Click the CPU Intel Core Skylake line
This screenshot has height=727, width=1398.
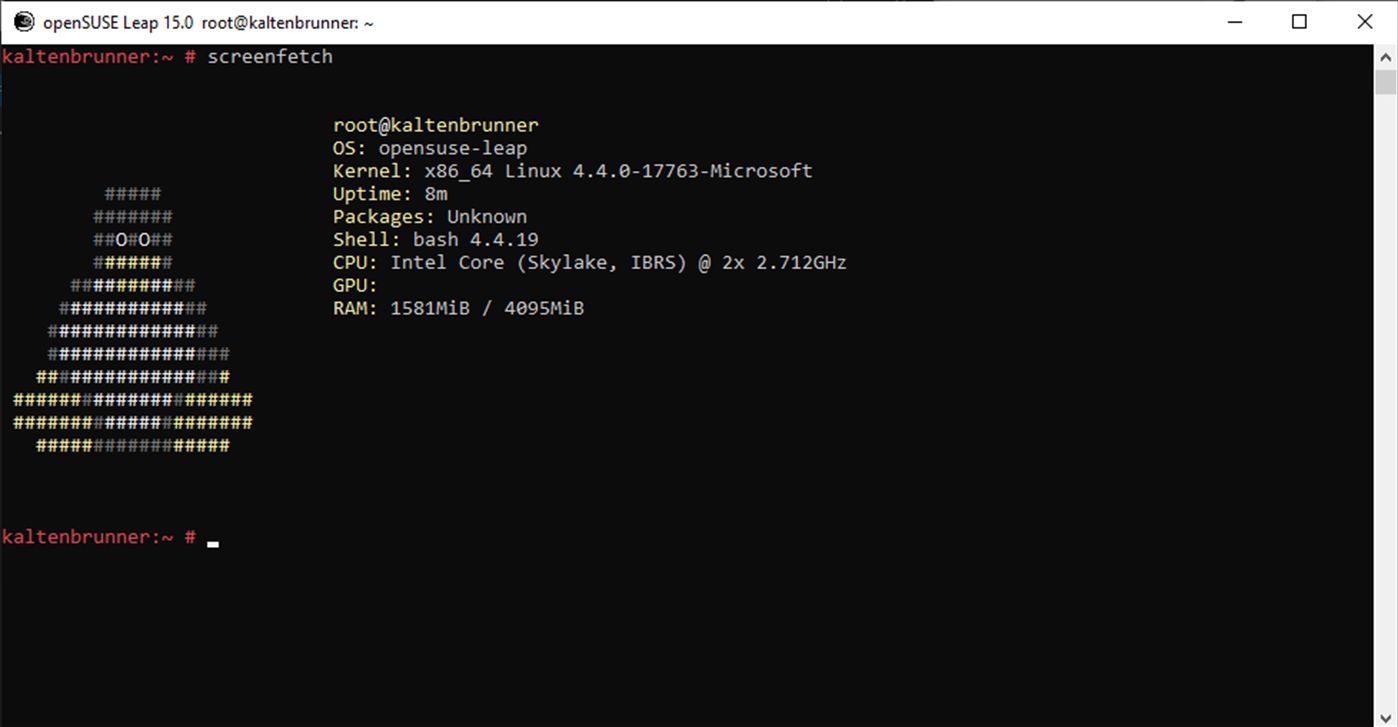pyautogui.click(x=590, y=263)
